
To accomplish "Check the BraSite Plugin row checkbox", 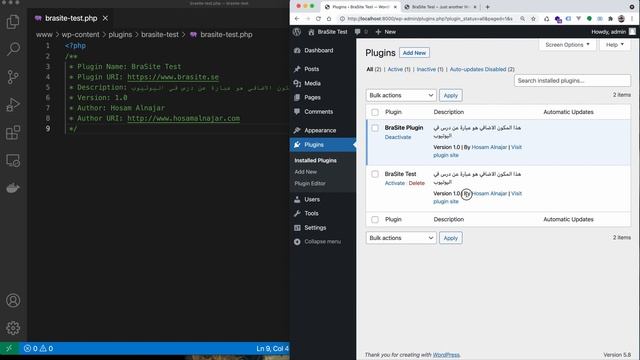I will click(375, 128).
